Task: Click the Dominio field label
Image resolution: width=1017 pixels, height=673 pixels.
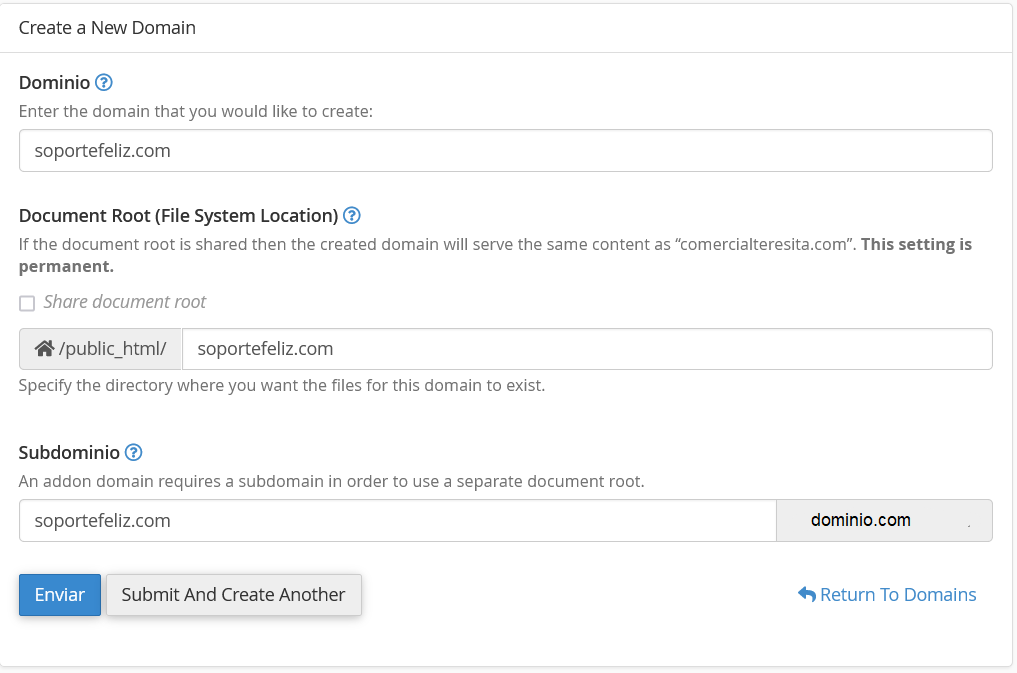Action: [x=54, y=82]
